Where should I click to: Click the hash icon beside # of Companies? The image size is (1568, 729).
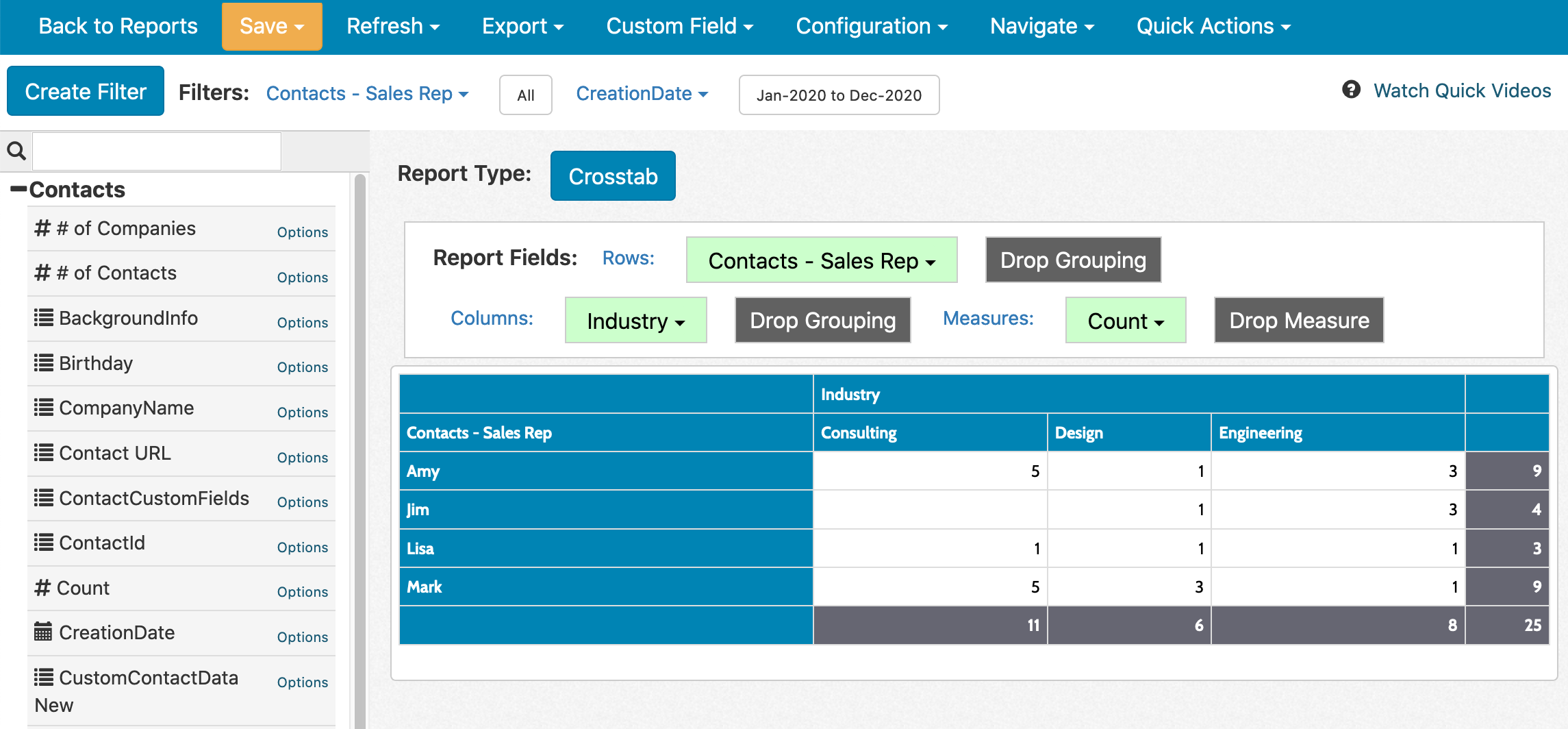click(42, 228)
